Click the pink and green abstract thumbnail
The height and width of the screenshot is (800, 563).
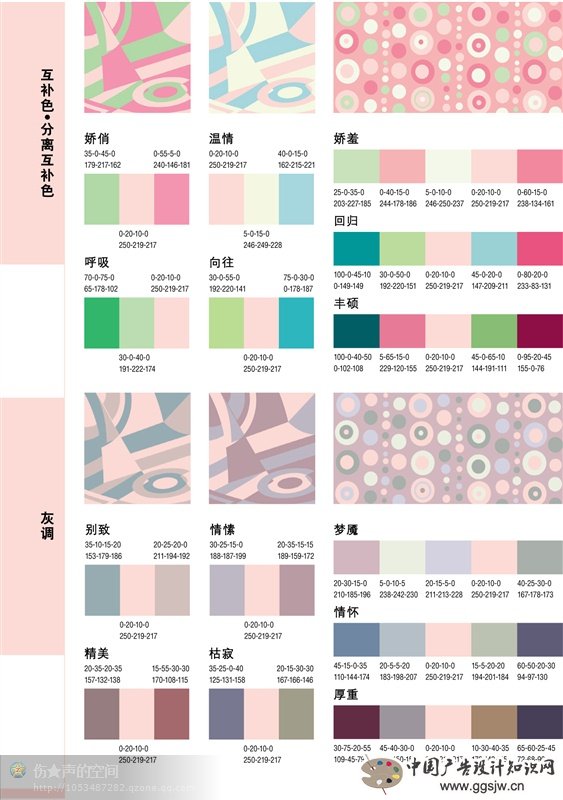pos(137,57)
